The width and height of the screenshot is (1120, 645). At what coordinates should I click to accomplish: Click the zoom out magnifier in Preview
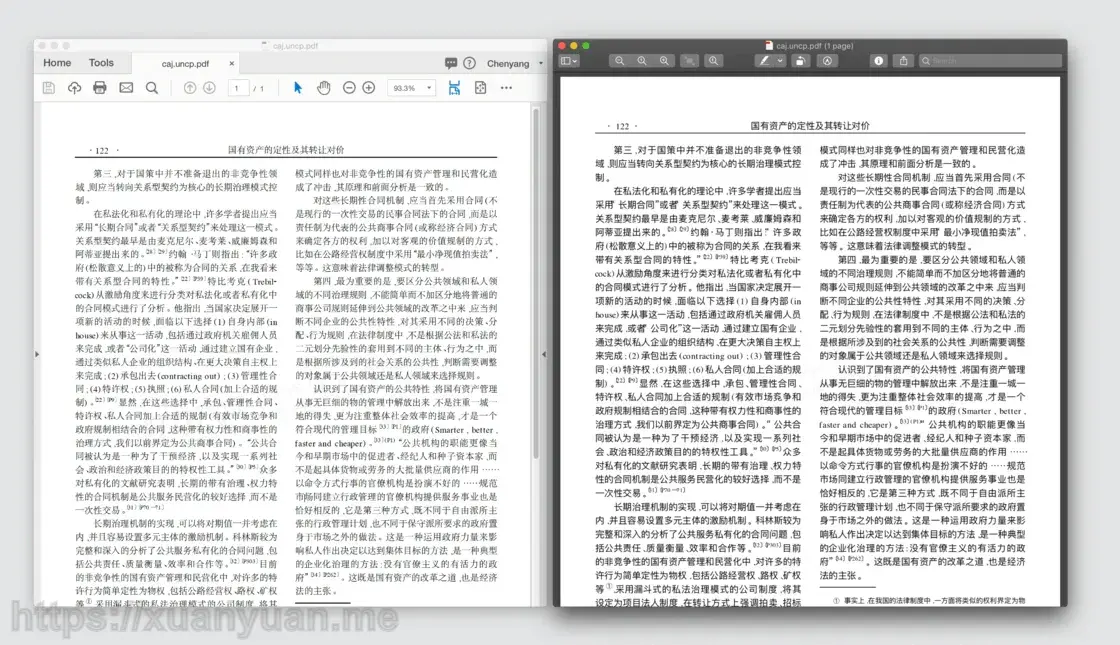pos(619,61)
